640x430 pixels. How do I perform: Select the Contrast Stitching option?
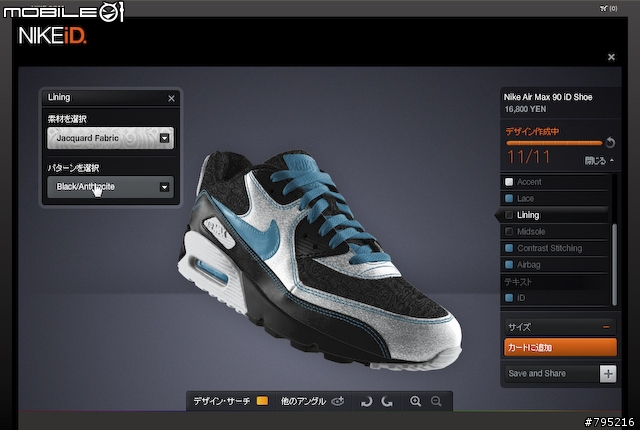click(x=554, y=248)
